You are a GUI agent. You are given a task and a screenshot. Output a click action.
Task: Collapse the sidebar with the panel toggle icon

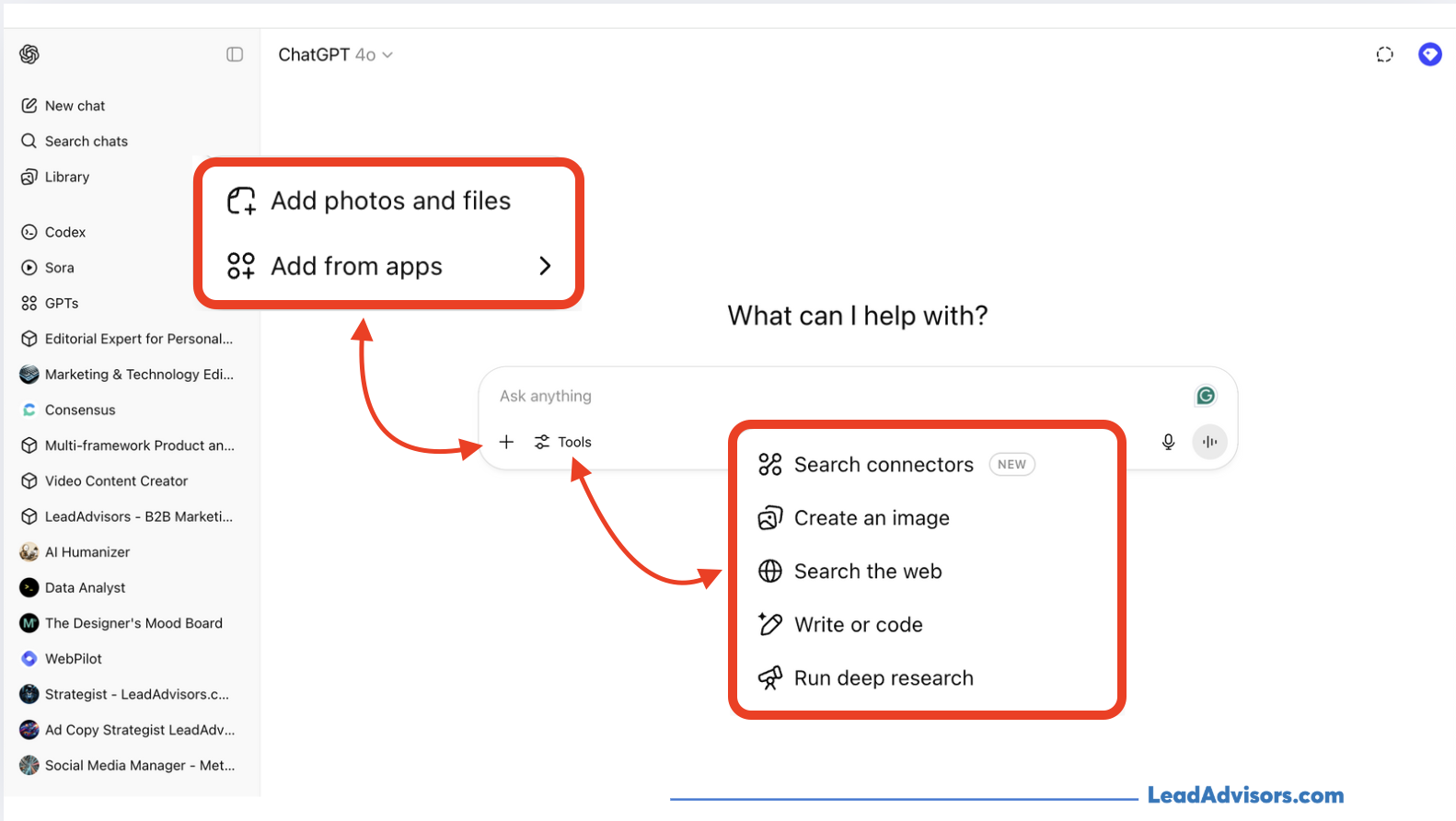click(x=235, y=54)
